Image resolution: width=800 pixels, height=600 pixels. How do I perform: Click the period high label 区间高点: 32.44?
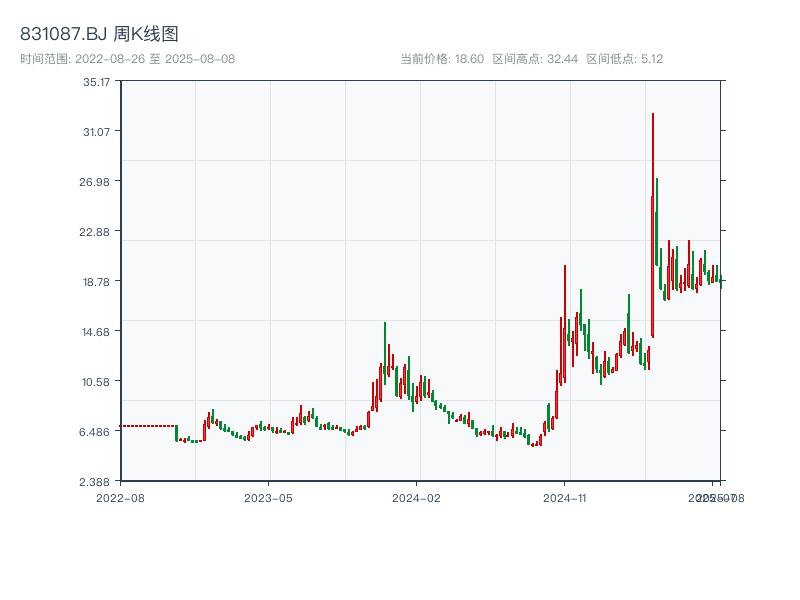pyautogui.click(x=535, y=59)
